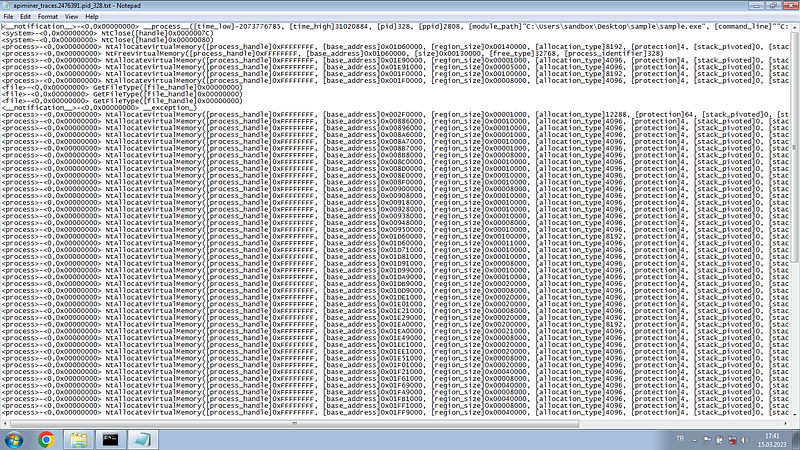Open the Format menu
Viewport: 800px width, 450px height.
(47, 16)
